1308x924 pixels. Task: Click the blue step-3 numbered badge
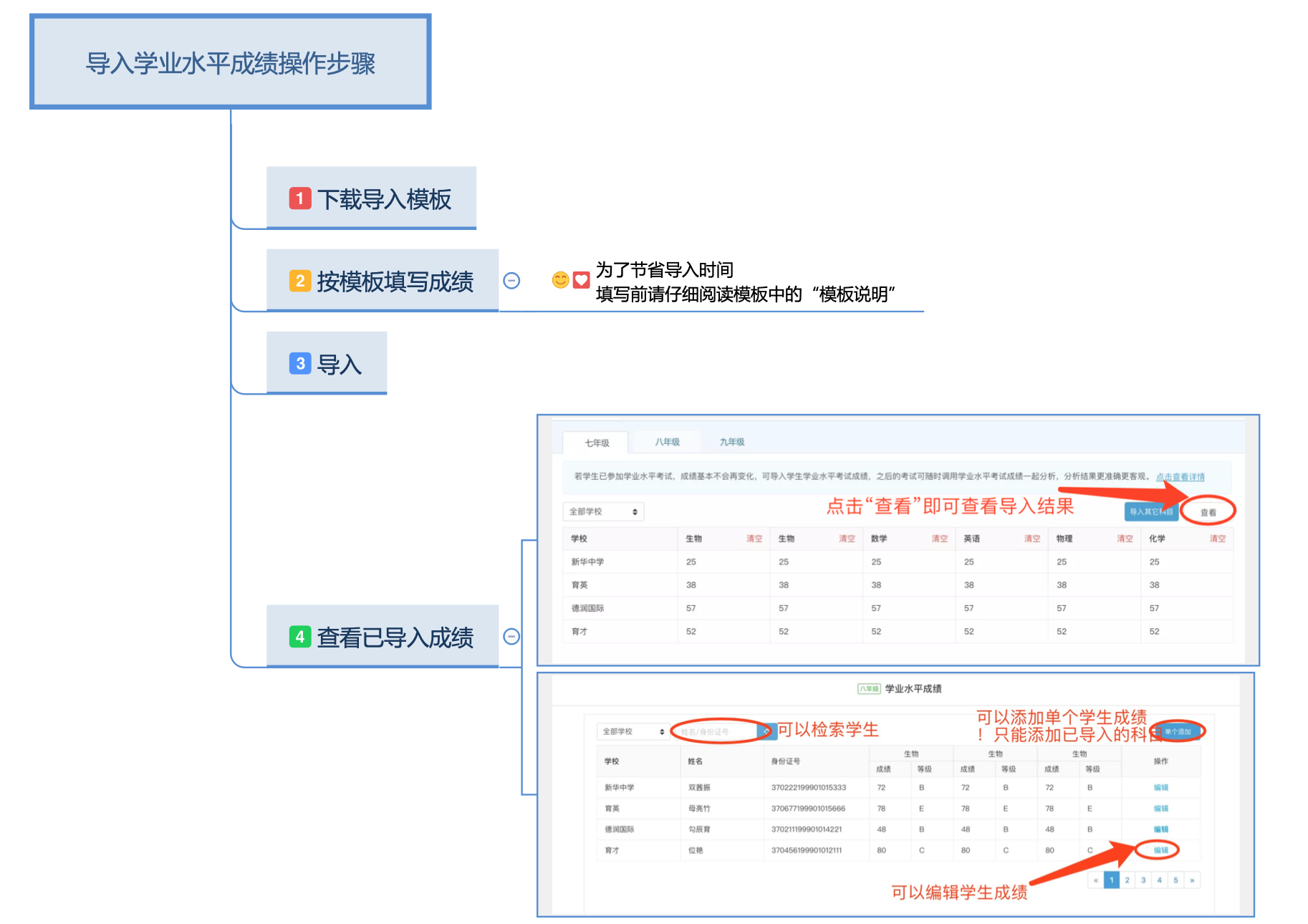click(301, 363)
